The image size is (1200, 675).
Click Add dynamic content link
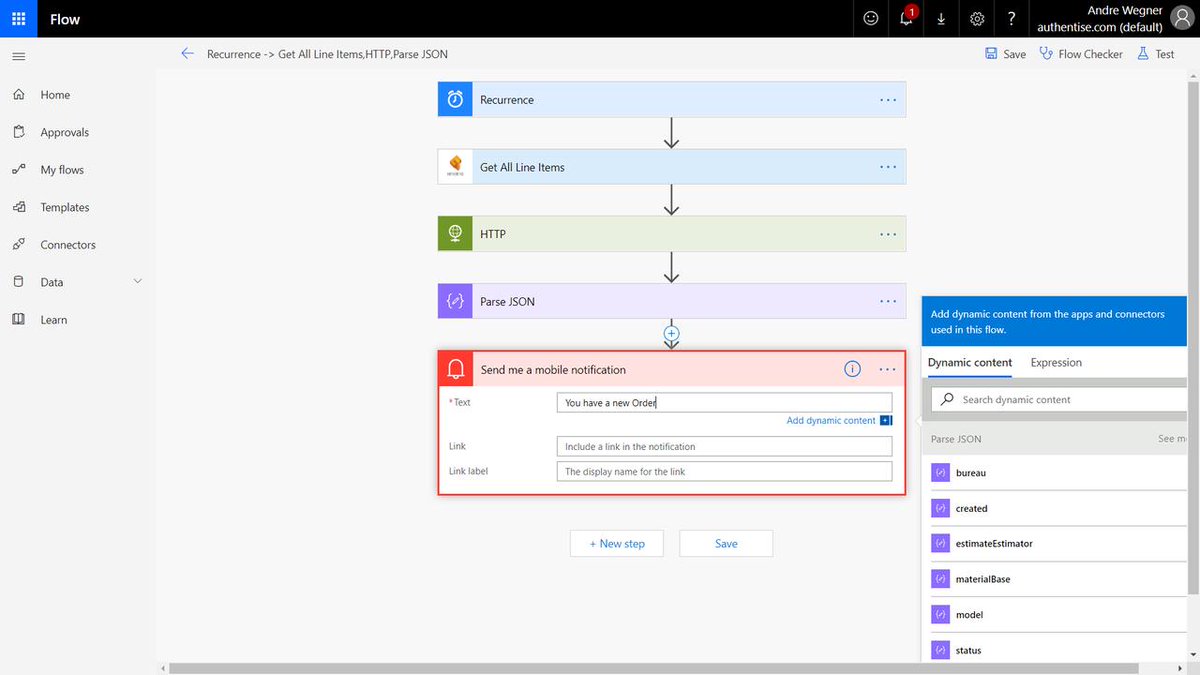pos(831,421)
